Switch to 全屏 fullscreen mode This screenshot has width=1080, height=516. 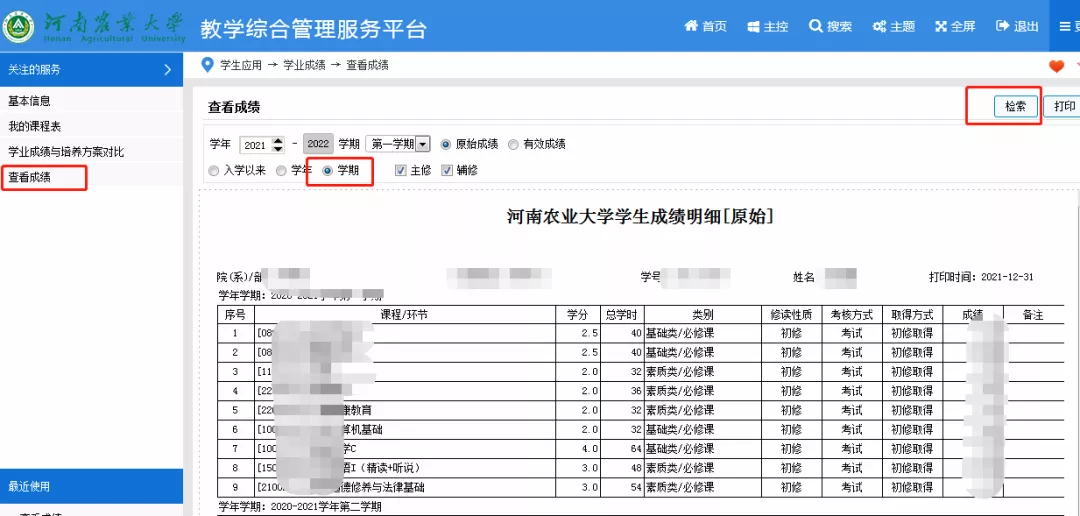(x=955, y=26)
